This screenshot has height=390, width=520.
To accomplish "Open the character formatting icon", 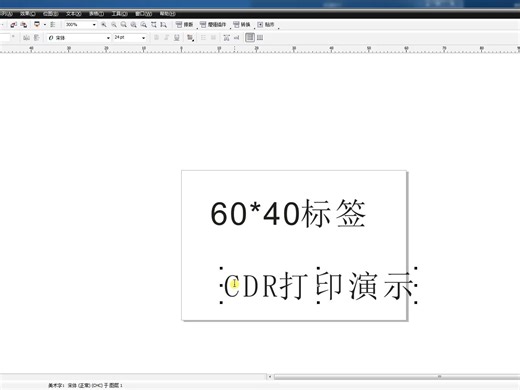I will [226, 38].
